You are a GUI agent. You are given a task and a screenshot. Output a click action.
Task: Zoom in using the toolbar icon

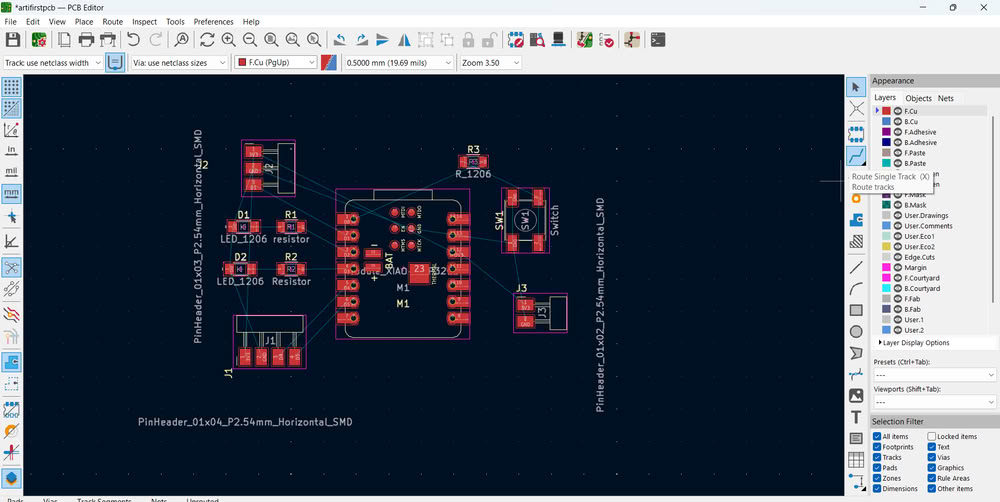(x=228, y=40)
